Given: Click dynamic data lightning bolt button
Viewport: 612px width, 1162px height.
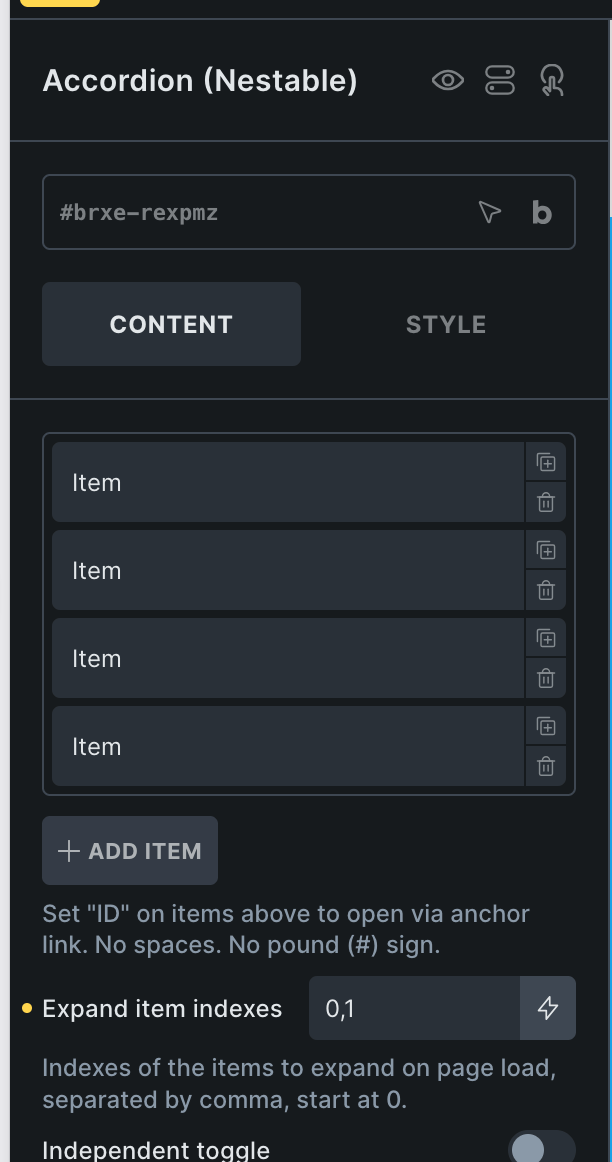Looking at the screenshot, I should pos(548,1008).
